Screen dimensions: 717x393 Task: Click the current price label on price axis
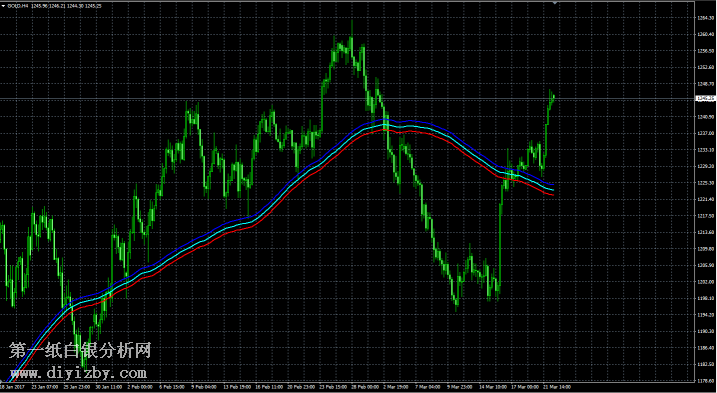705,98
